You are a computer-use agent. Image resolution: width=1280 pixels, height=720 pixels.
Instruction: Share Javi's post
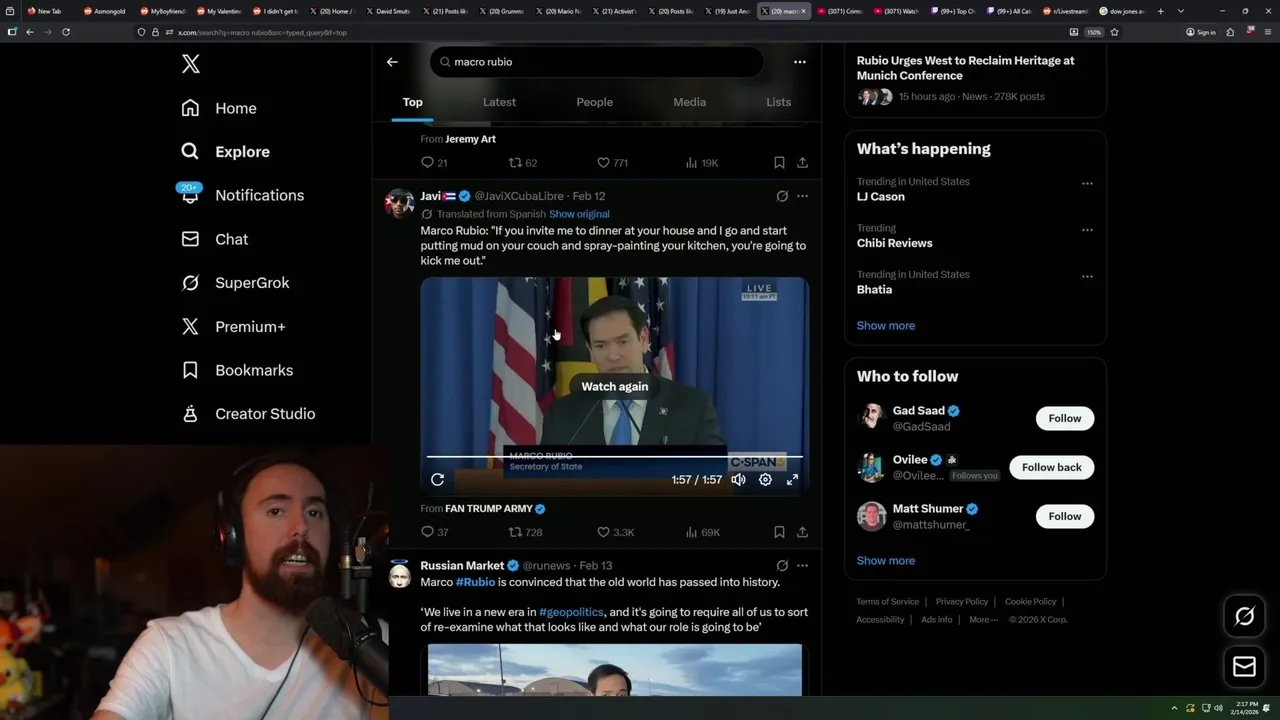click(x=802, y=532)
